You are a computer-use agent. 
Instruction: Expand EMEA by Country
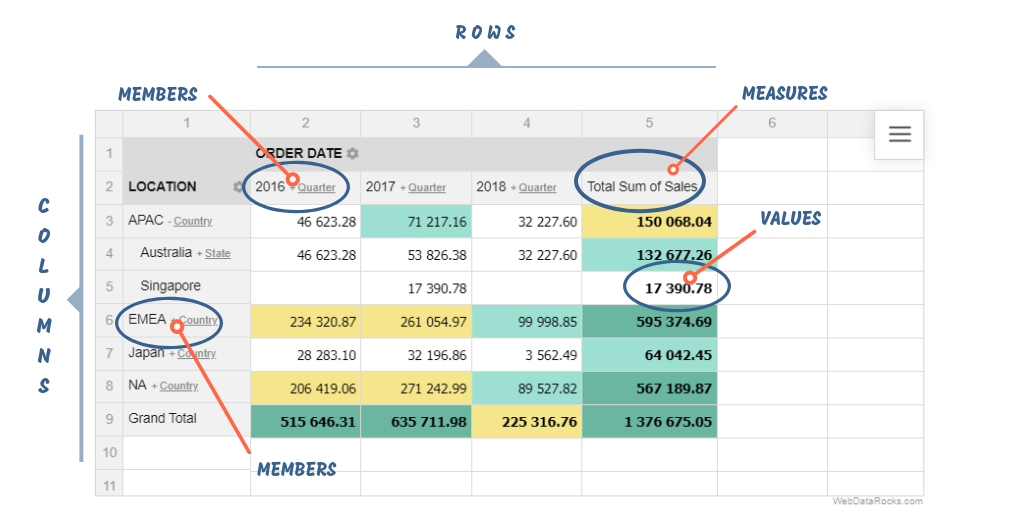pos(195,321)
